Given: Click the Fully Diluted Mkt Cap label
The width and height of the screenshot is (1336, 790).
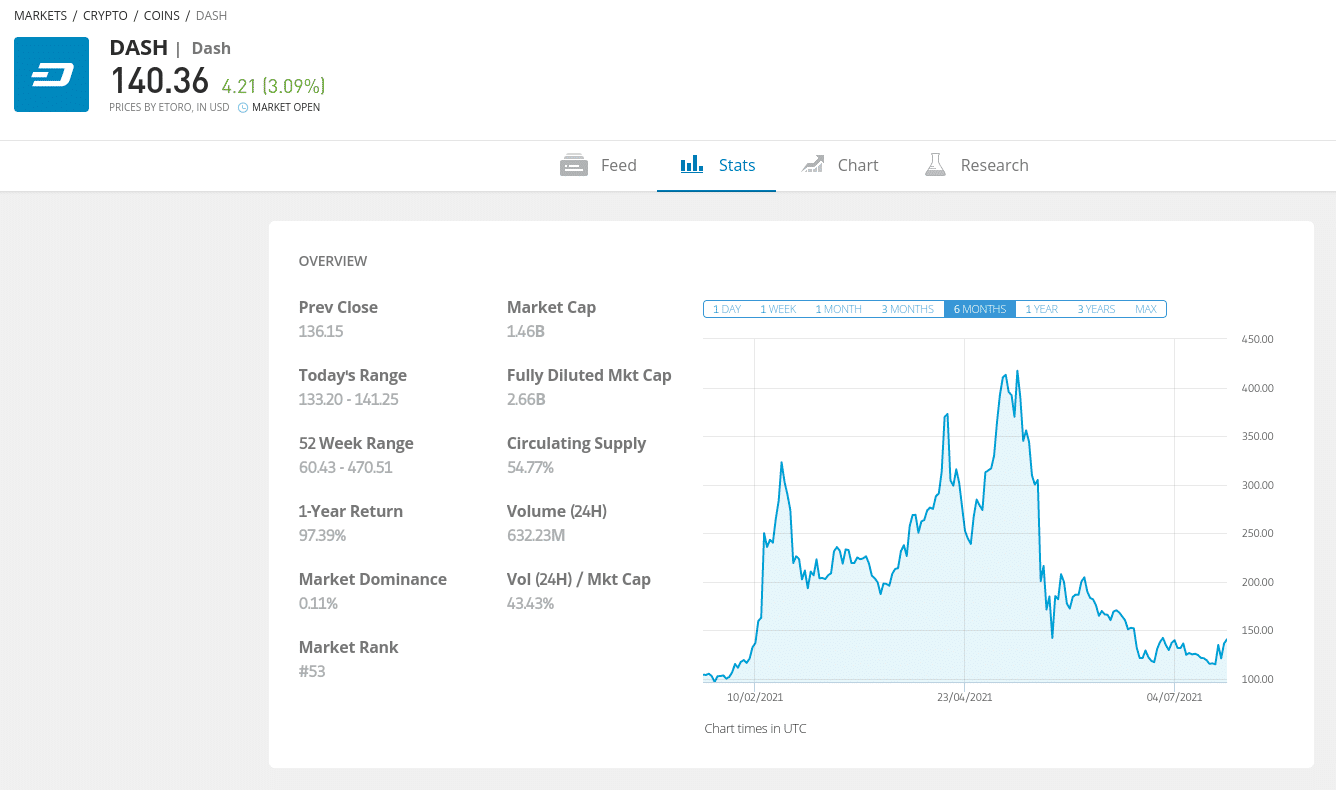Looking at the screenshot, I should 589,375.
